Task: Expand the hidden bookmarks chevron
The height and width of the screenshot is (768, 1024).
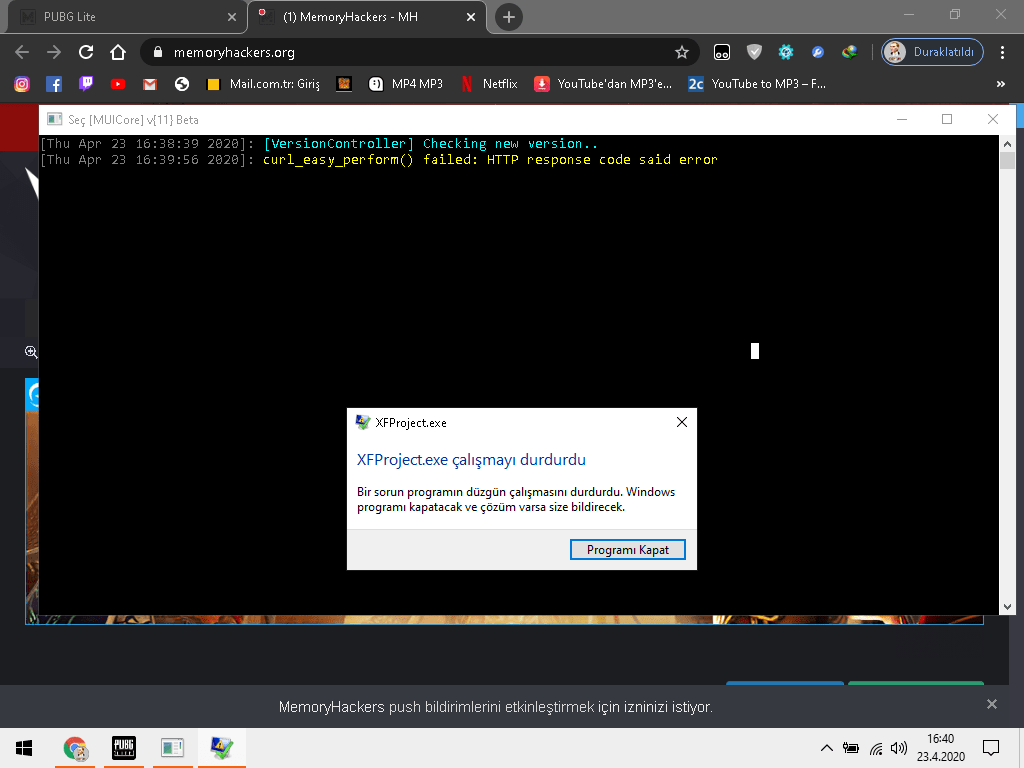Action: (1000, 84)
